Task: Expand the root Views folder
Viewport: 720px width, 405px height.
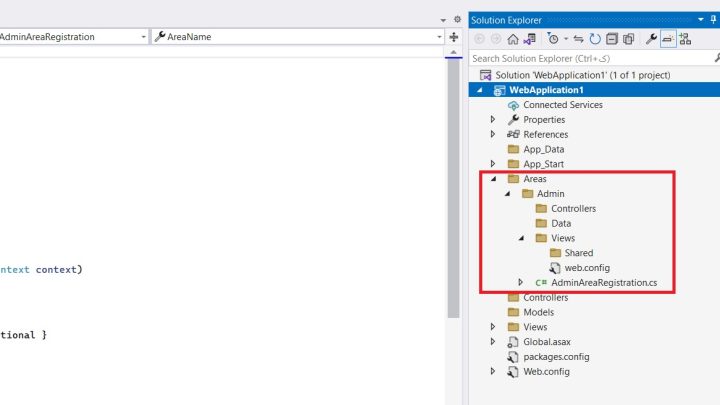Action: tap(493, 327)
